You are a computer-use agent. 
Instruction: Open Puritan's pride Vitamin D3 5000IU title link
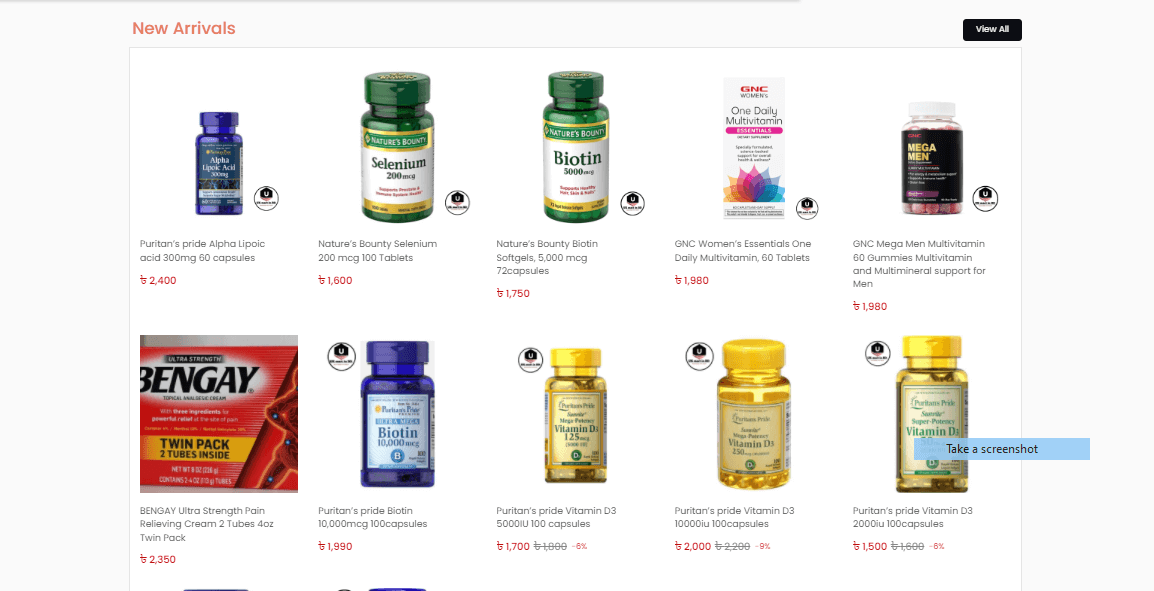point(556,517)
